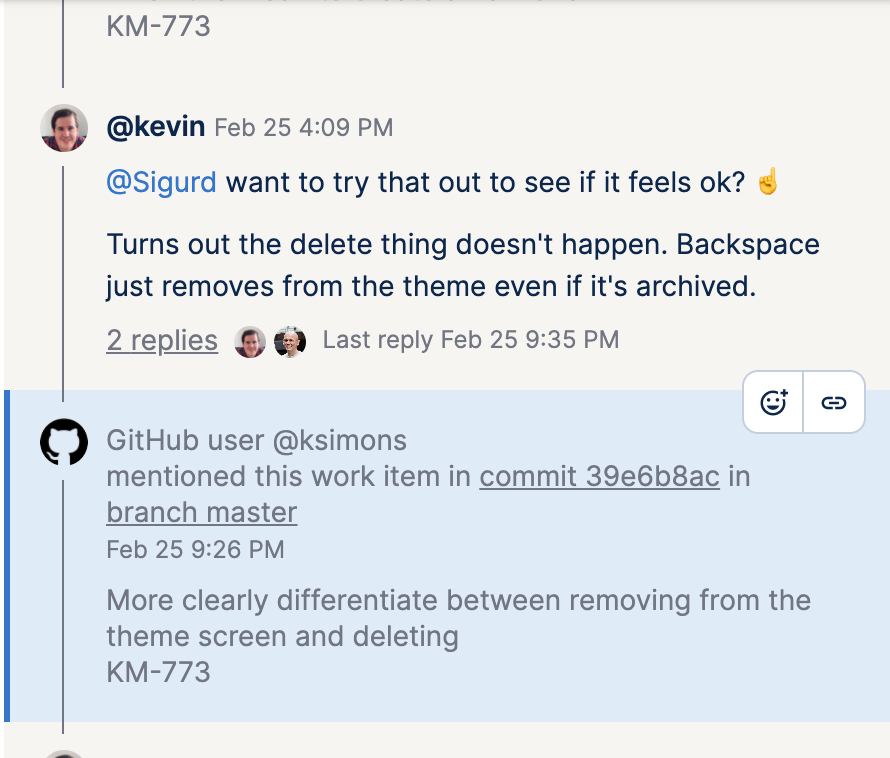Viewport: 890px width, 758px height.
Task: Click the partially visible avatar at bottom
Action: pos(64,753)
